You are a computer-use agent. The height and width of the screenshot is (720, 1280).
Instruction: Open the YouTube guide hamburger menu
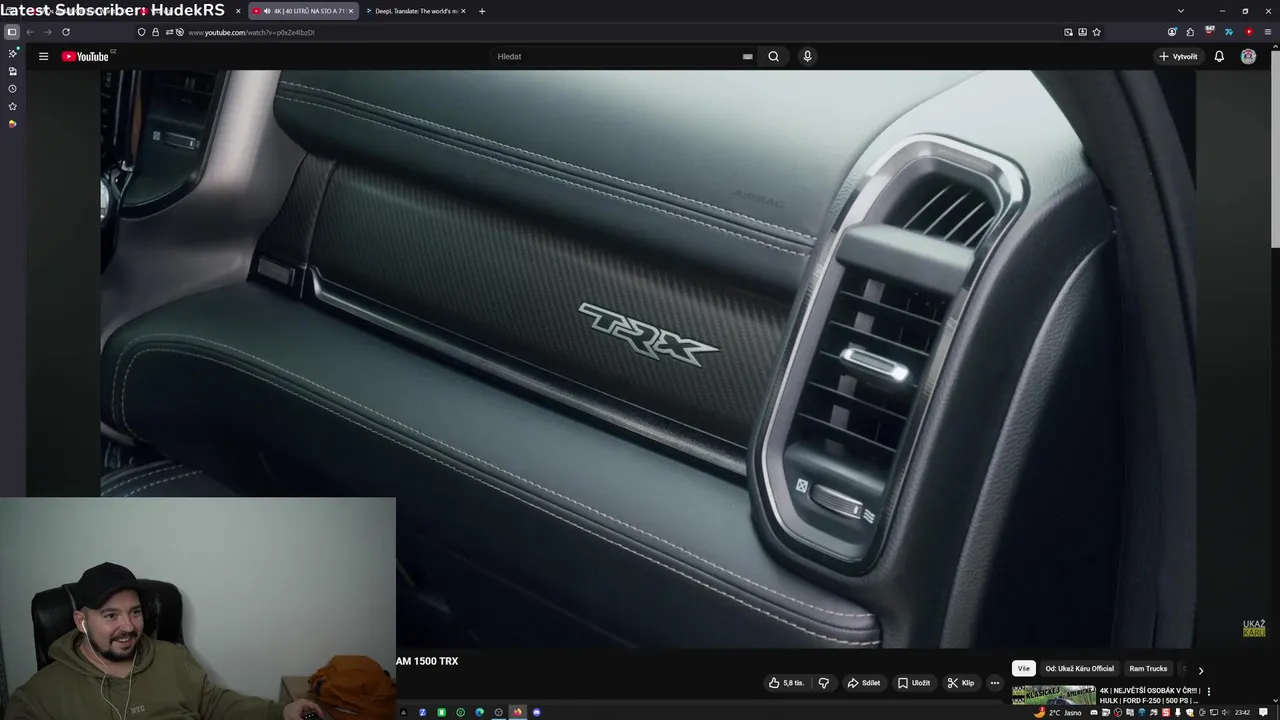click(x=43, y=56)
